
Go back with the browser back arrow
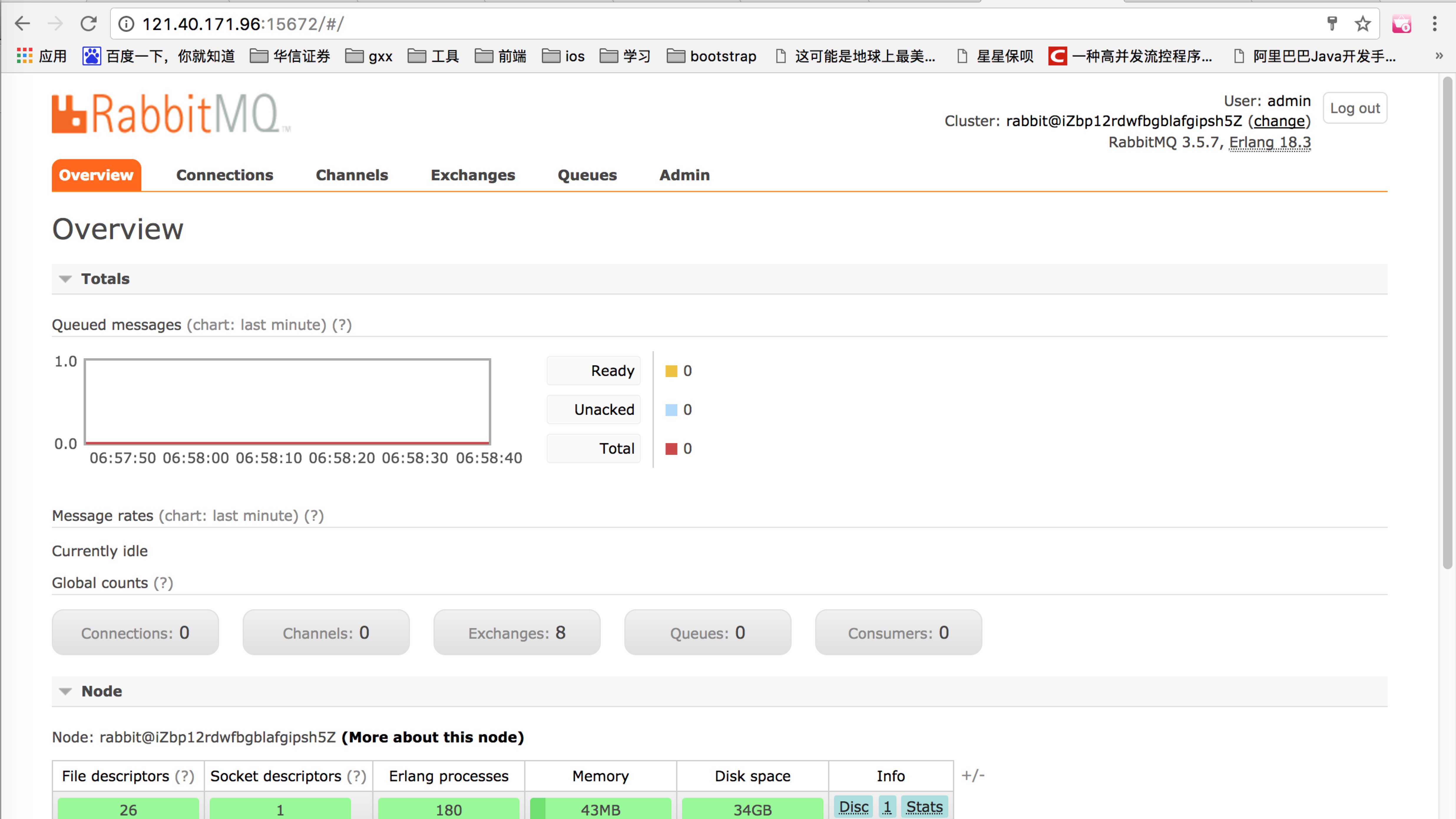(23, 24)
